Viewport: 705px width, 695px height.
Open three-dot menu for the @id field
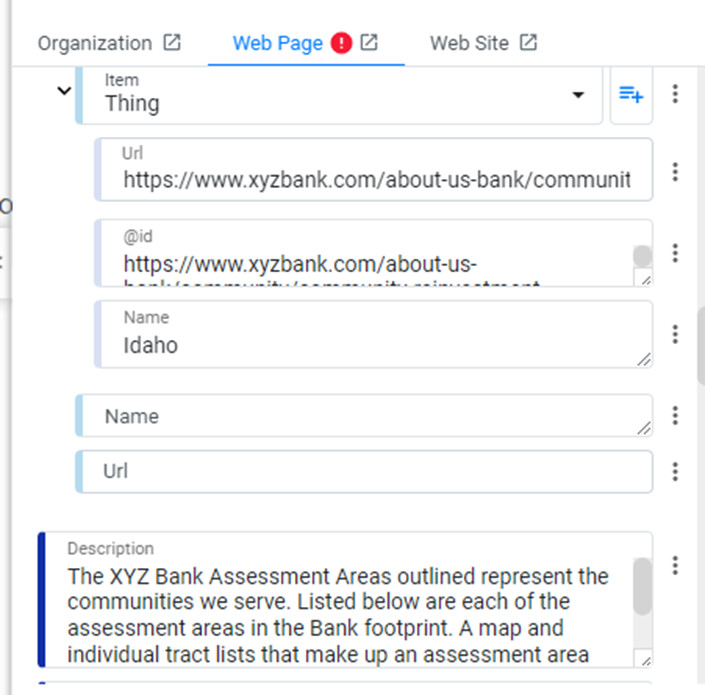[675, 253]
